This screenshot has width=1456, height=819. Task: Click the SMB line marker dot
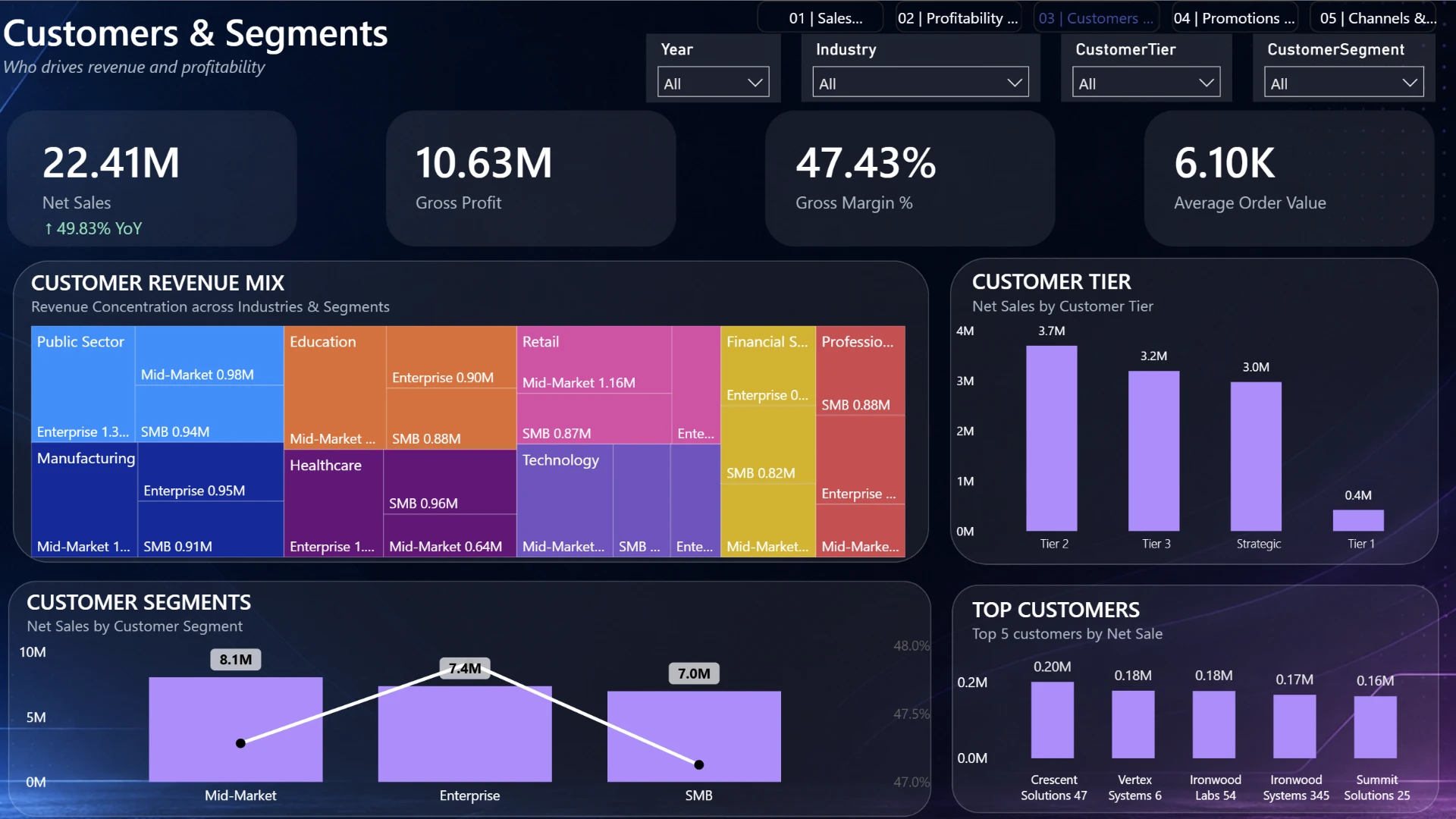tap(699, 764)
